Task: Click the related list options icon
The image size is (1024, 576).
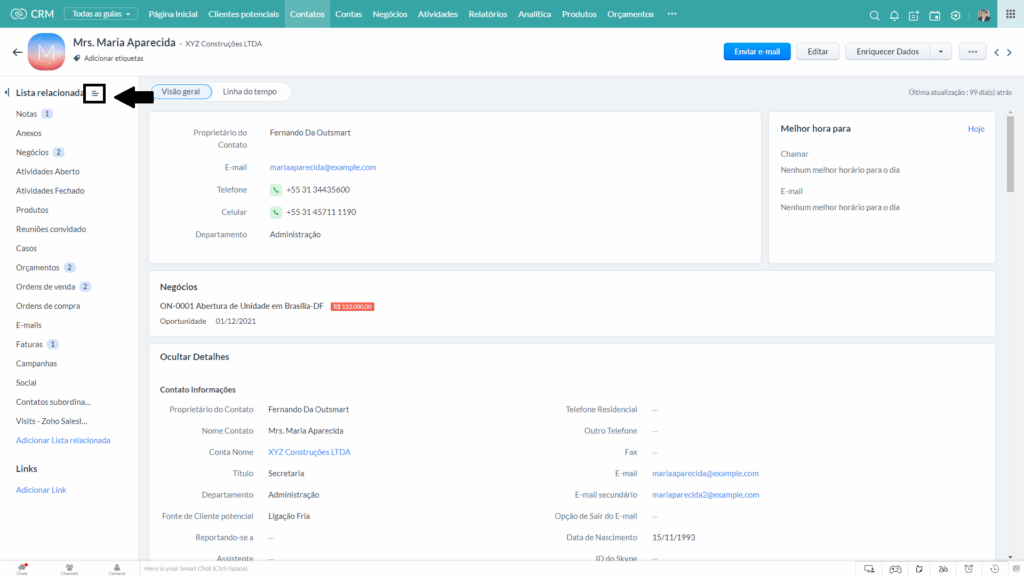Action: click(x=95, y=93)
